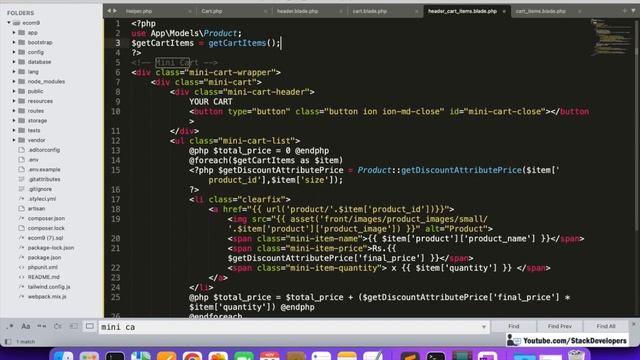Open composer.lock in sidebar
The image size is (640, 360).
pyautogui.click(x=46, y=228)
